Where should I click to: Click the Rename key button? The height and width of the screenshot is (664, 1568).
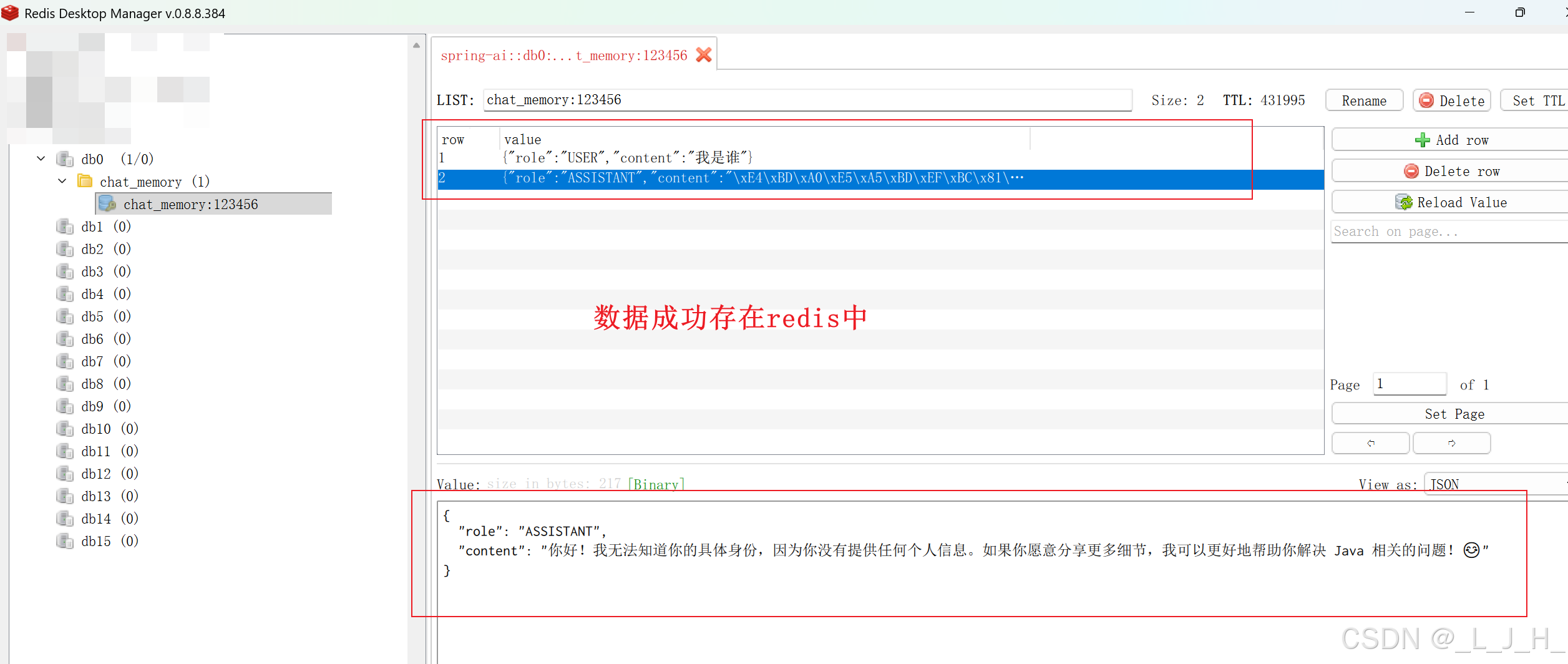[1364, 101]
